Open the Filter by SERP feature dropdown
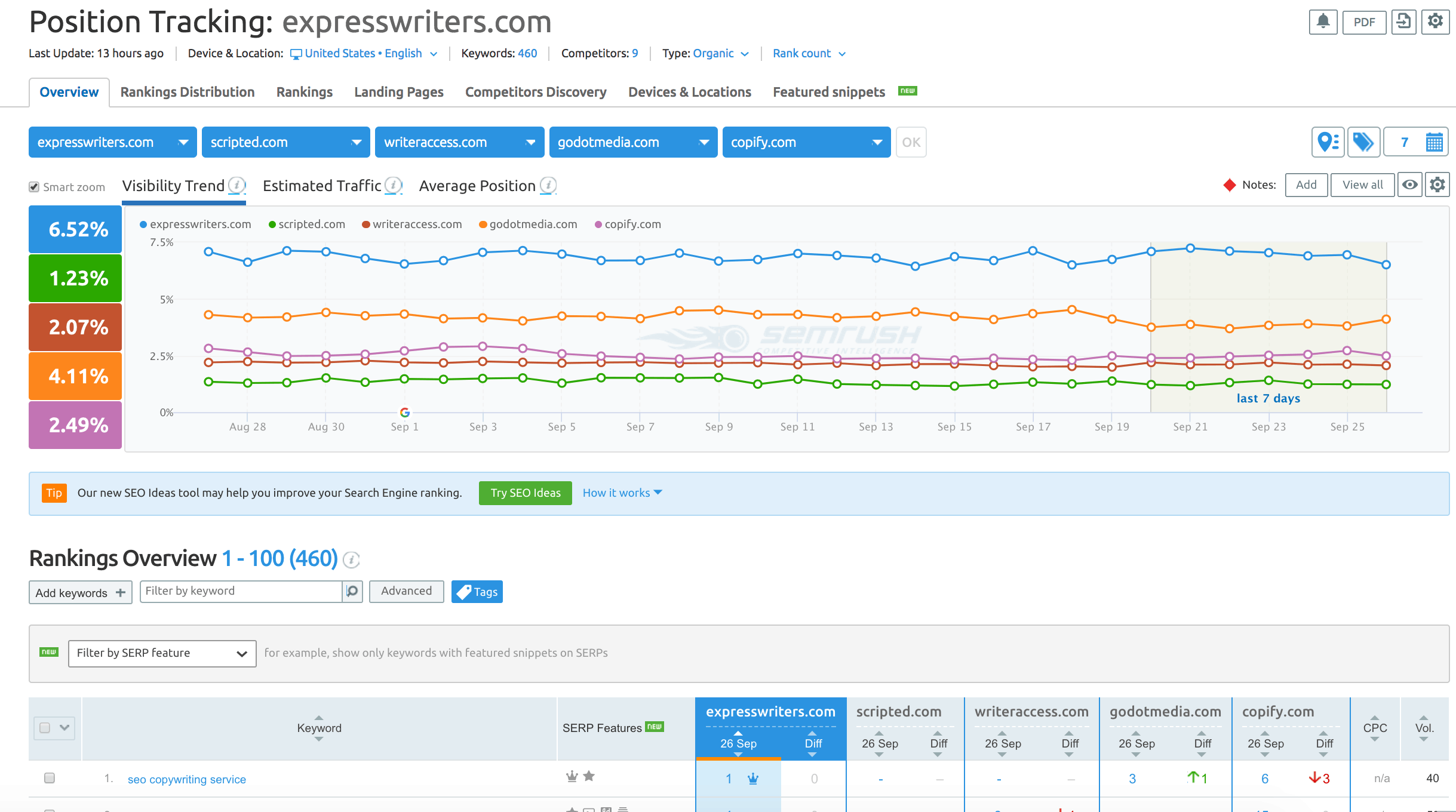The width and height of the screenshot is (1456, 812). pyautogui.click(x=161, y=653)
